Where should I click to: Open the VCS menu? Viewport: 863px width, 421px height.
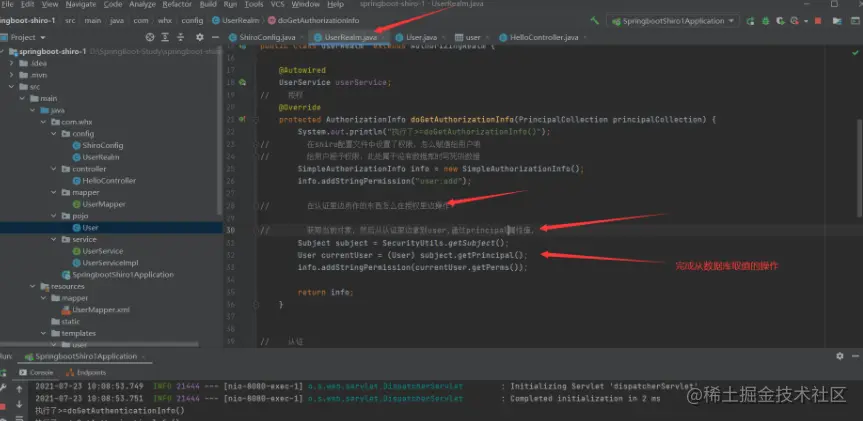point(277,4)
